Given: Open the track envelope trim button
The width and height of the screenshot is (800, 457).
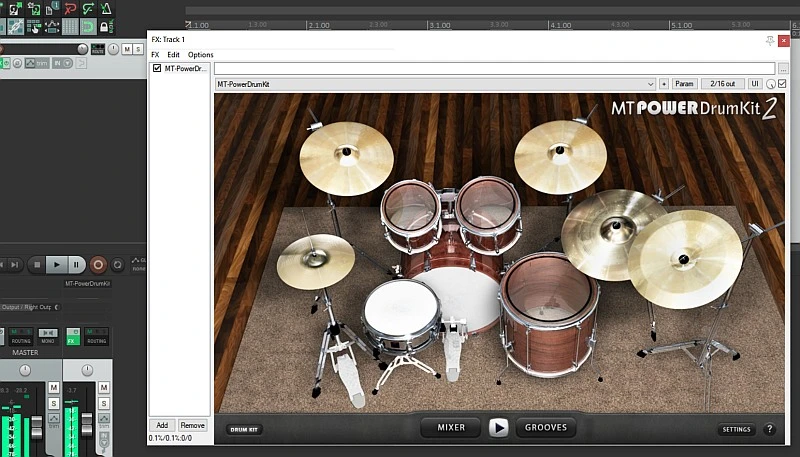Looking at the screenshot, I should click(37, 63).
